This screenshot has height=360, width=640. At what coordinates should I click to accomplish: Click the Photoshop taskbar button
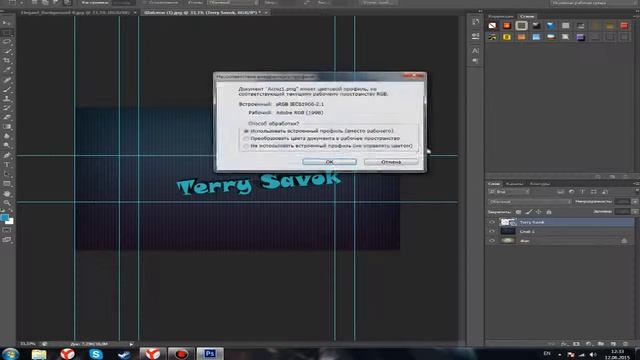[x=210, y=354]
